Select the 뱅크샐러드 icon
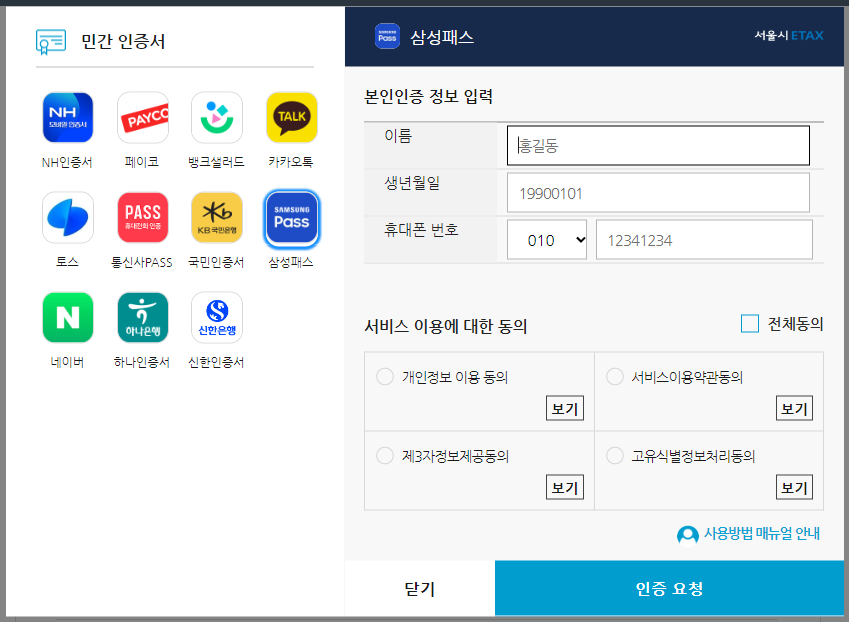This screenshot has height=622, width=849. point(217,117)
